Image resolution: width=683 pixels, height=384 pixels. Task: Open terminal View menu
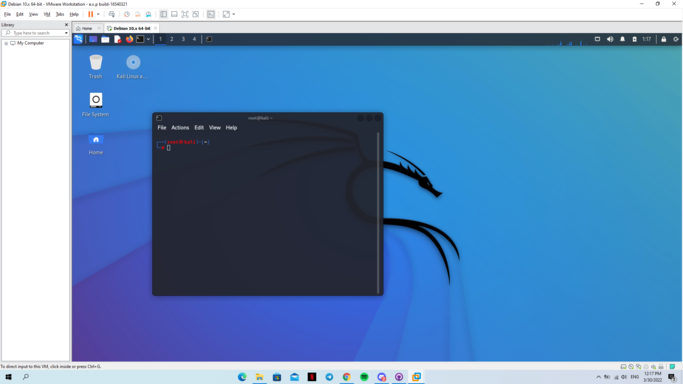point(215,128)
